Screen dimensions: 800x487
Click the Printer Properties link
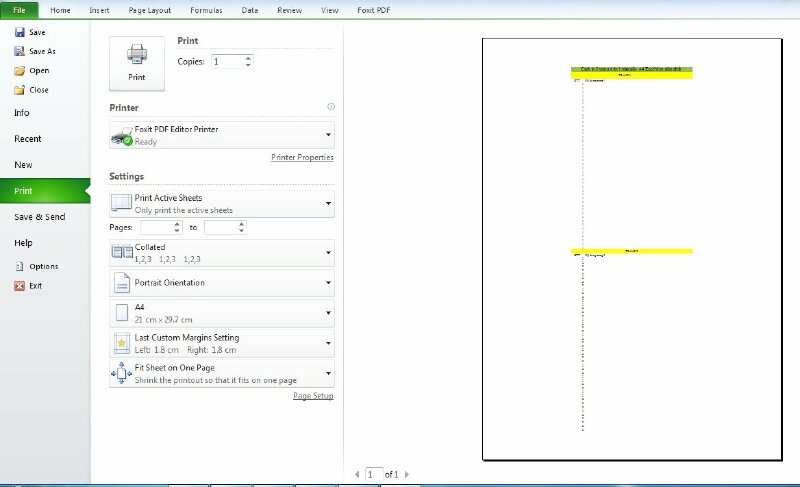[x=302, y=158]
